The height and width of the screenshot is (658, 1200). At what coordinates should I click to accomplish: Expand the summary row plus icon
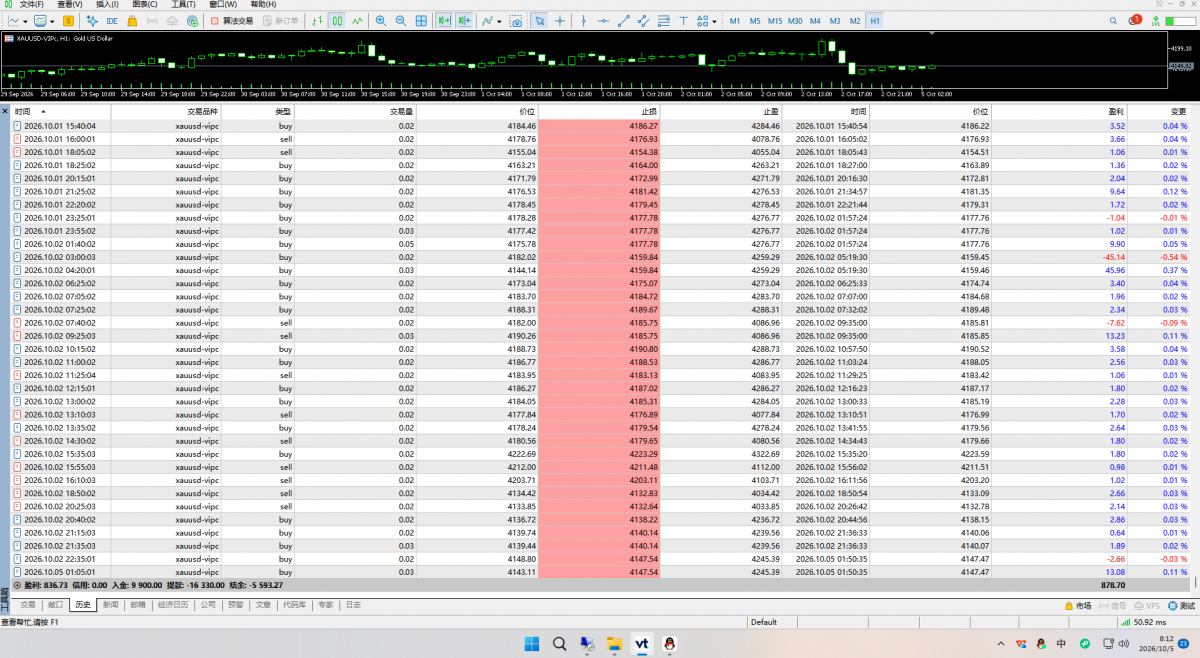[x=17, y=584]
